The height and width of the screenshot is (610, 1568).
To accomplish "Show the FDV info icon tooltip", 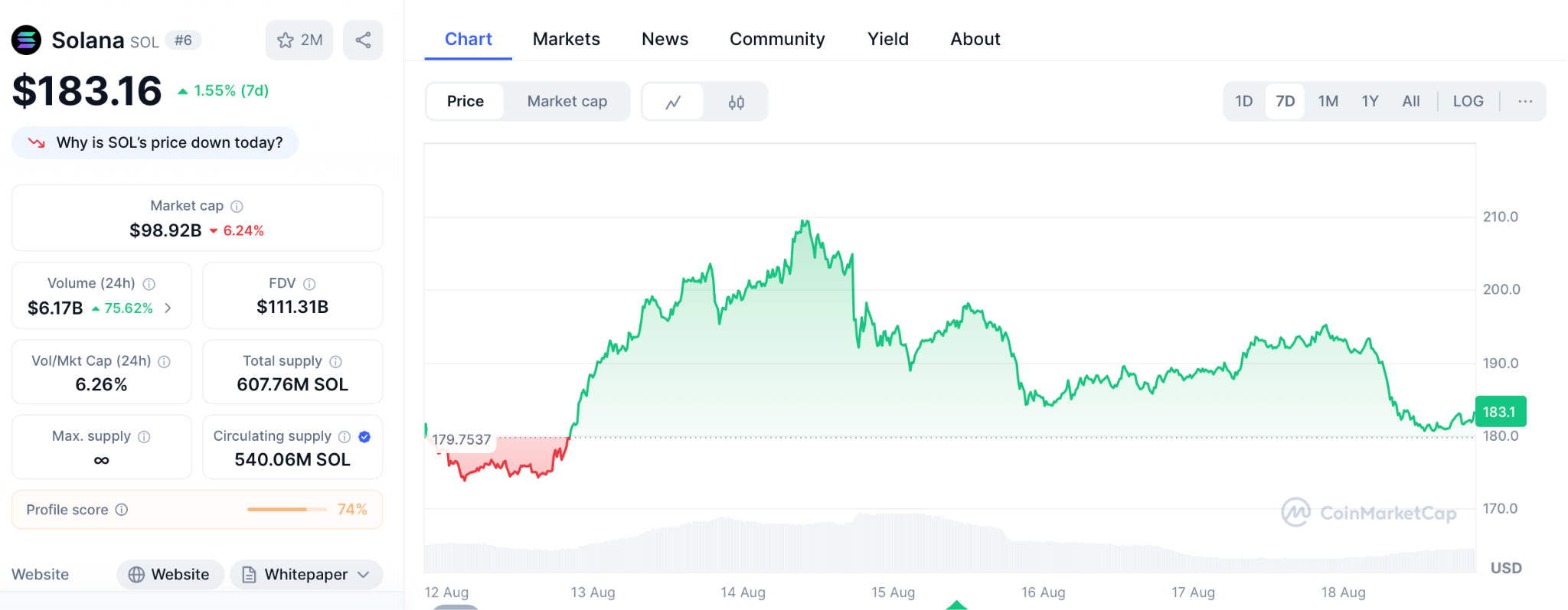I will click(x=309, y=284).
